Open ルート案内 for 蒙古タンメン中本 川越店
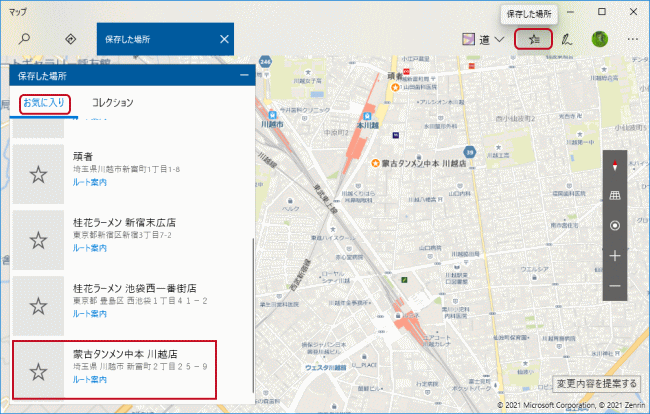Image resolution: width=650 pixels, height=414 pixels. (90, 379)
